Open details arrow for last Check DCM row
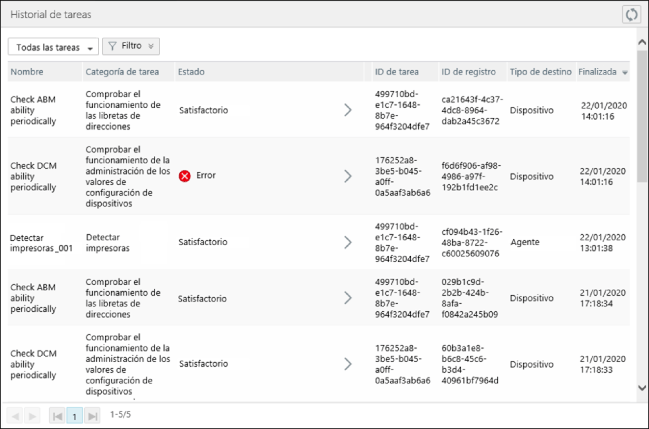649x429 pixels. click(x=348, y=364)
